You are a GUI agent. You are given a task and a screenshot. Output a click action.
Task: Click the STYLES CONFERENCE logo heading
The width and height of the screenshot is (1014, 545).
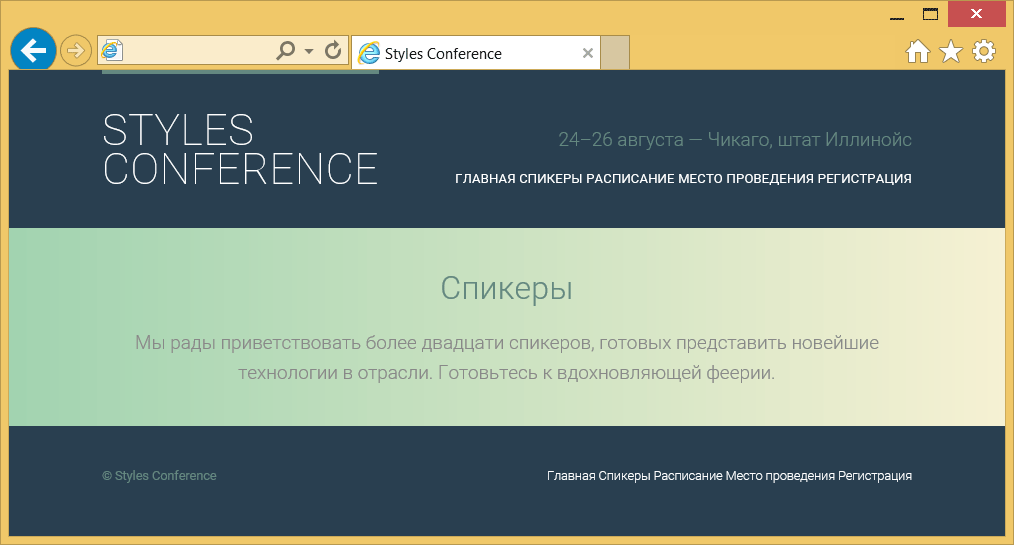[x=240, y=149]
